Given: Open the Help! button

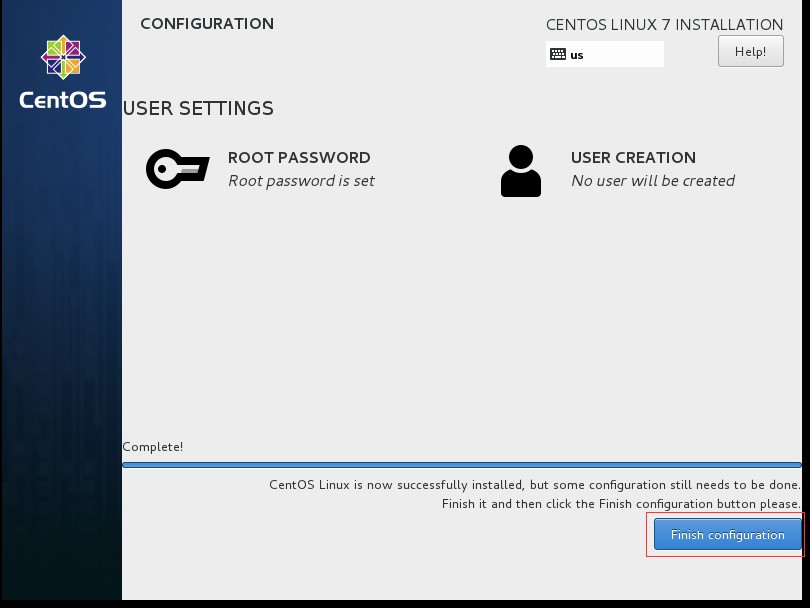Looking at the screenshot, I should pos(751,51).
